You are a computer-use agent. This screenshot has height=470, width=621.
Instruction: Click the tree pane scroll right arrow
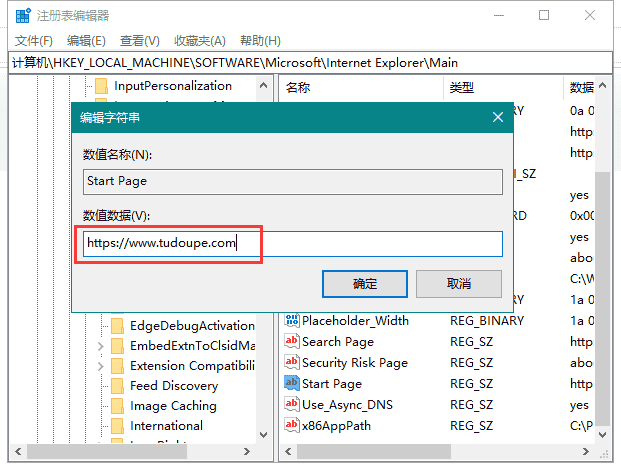(247, 451)
